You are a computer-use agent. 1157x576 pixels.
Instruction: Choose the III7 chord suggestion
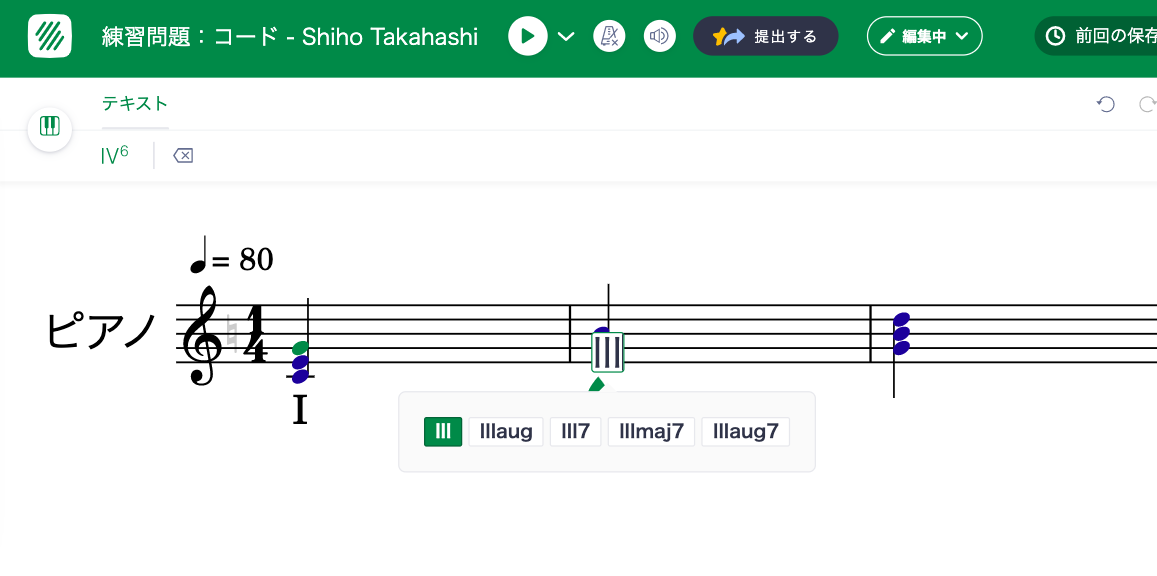pos(575,432)
